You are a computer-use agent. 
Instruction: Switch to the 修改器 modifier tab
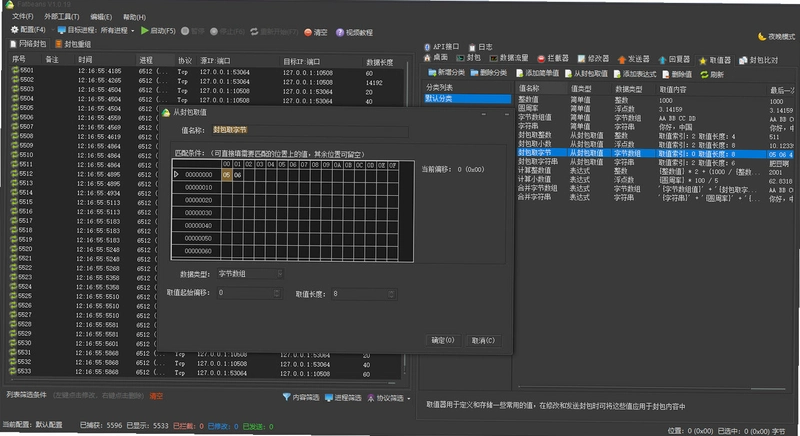tap(593, 59)
